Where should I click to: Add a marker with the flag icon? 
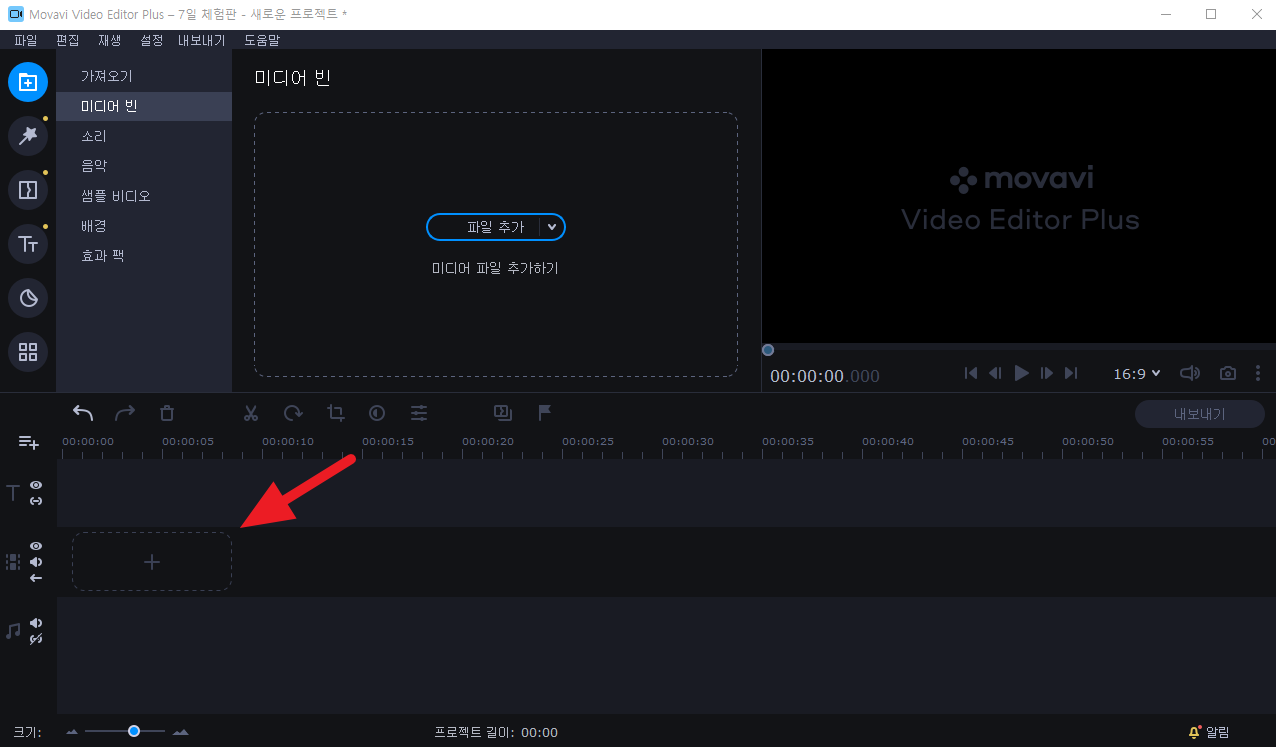click(x=545, y=413)
